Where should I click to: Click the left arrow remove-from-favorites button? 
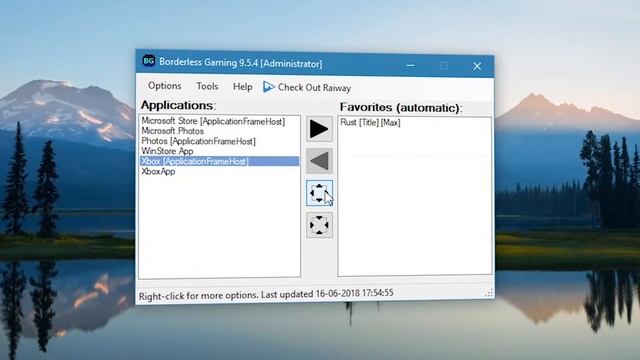319,161
